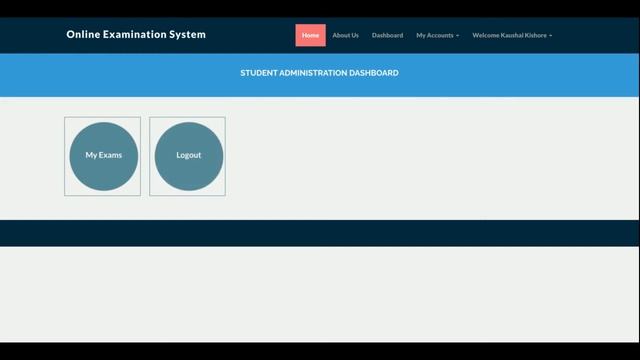Select Dashboard in the navigation bar
The image size is (640, 360).
387,35
